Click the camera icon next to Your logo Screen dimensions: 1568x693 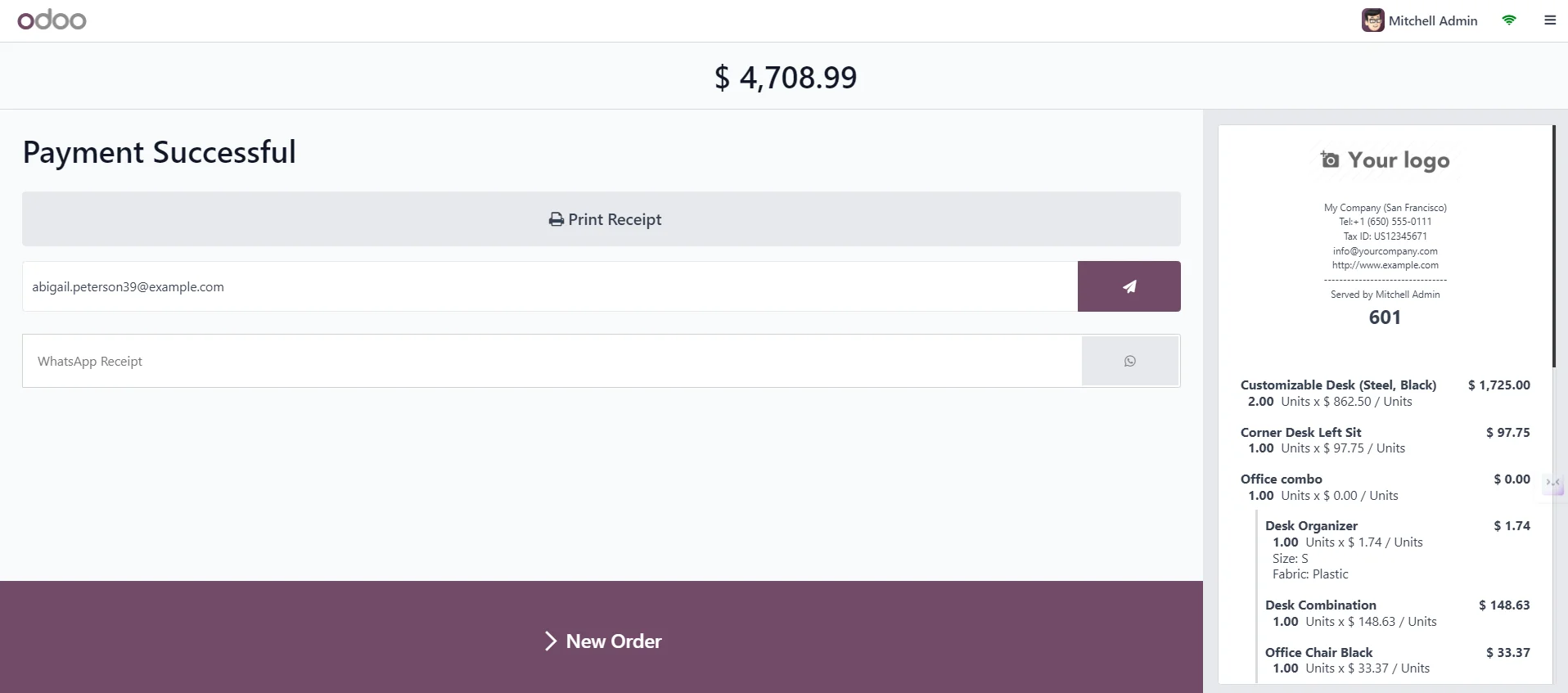click(x=1330, y=160)
